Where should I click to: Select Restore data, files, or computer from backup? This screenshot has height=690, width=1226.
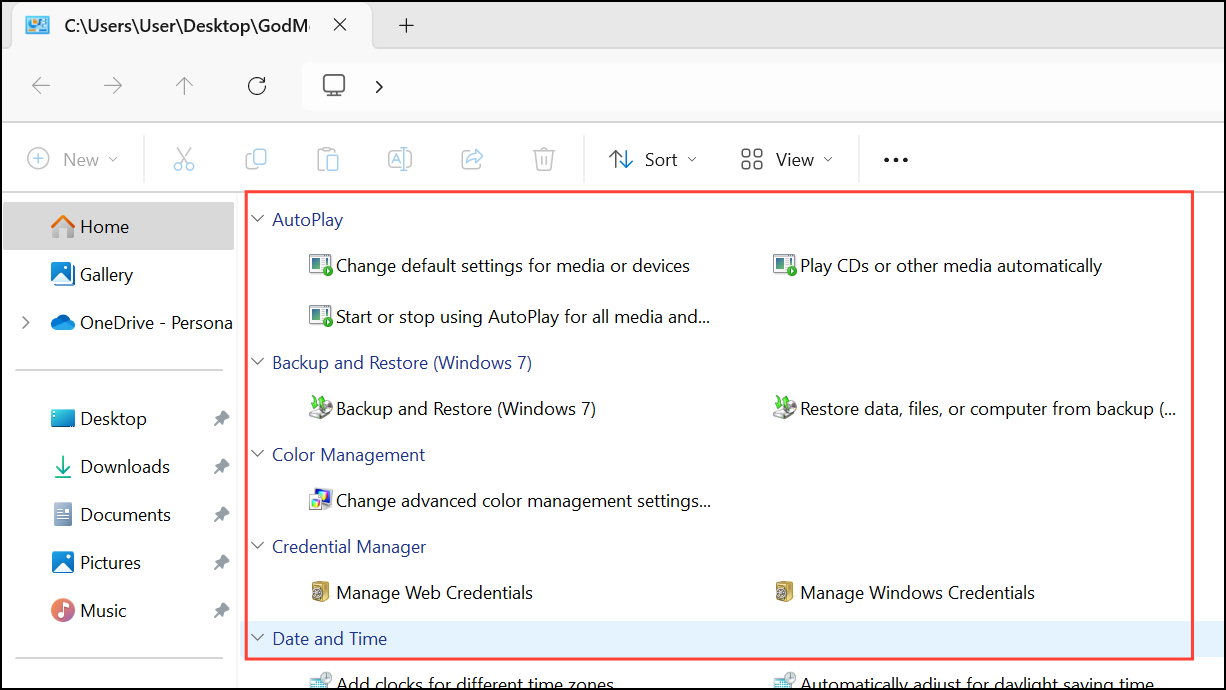click(x=974, y=408)
